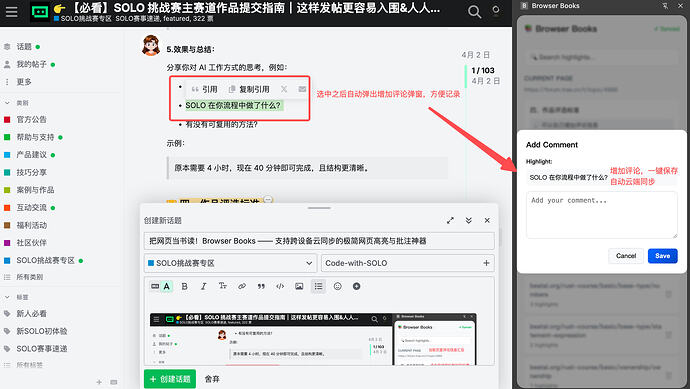
Task: Open the Code-with-SOLO tag selector
Action: click(x=408, y=263)
